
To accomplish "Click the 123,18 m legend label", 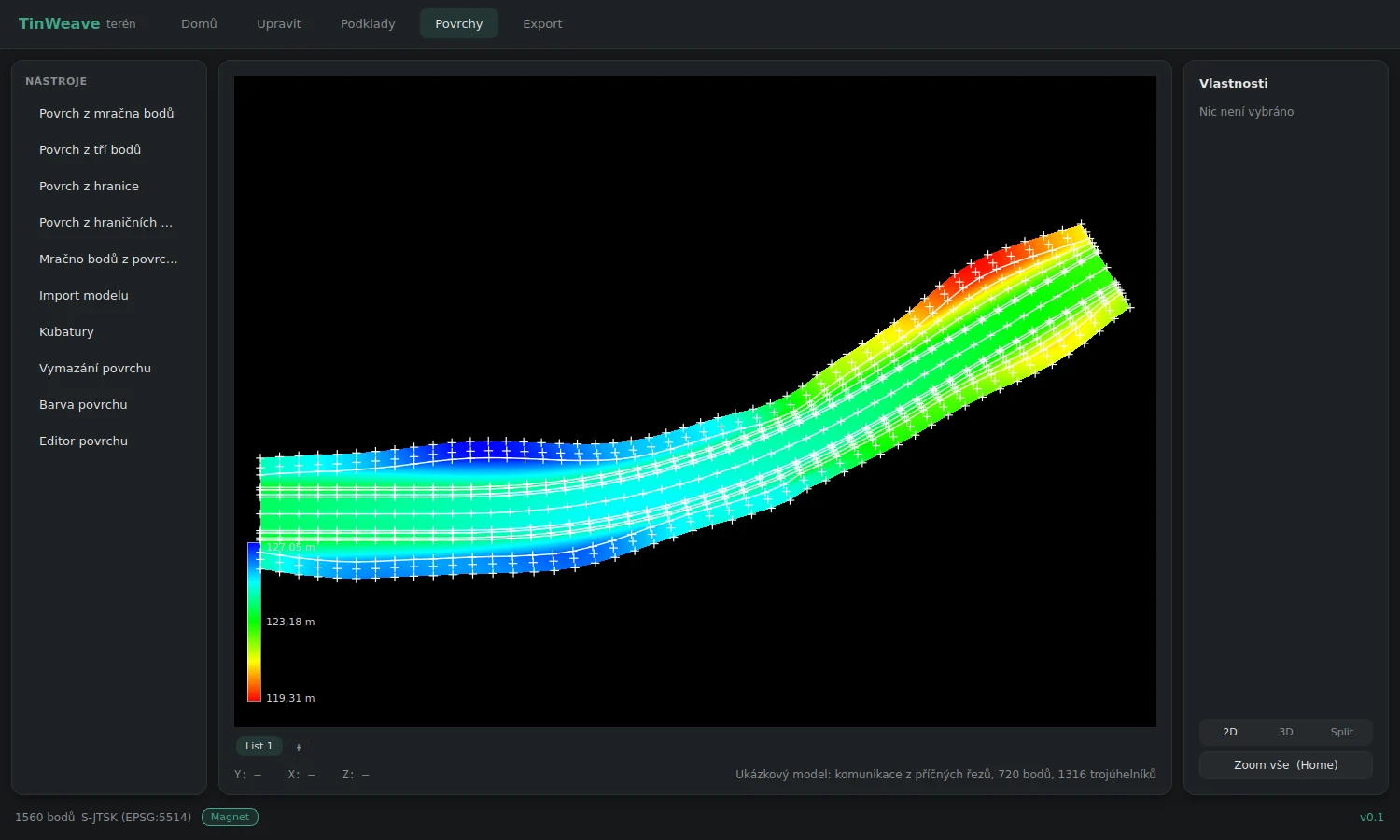I will [290, 622].
